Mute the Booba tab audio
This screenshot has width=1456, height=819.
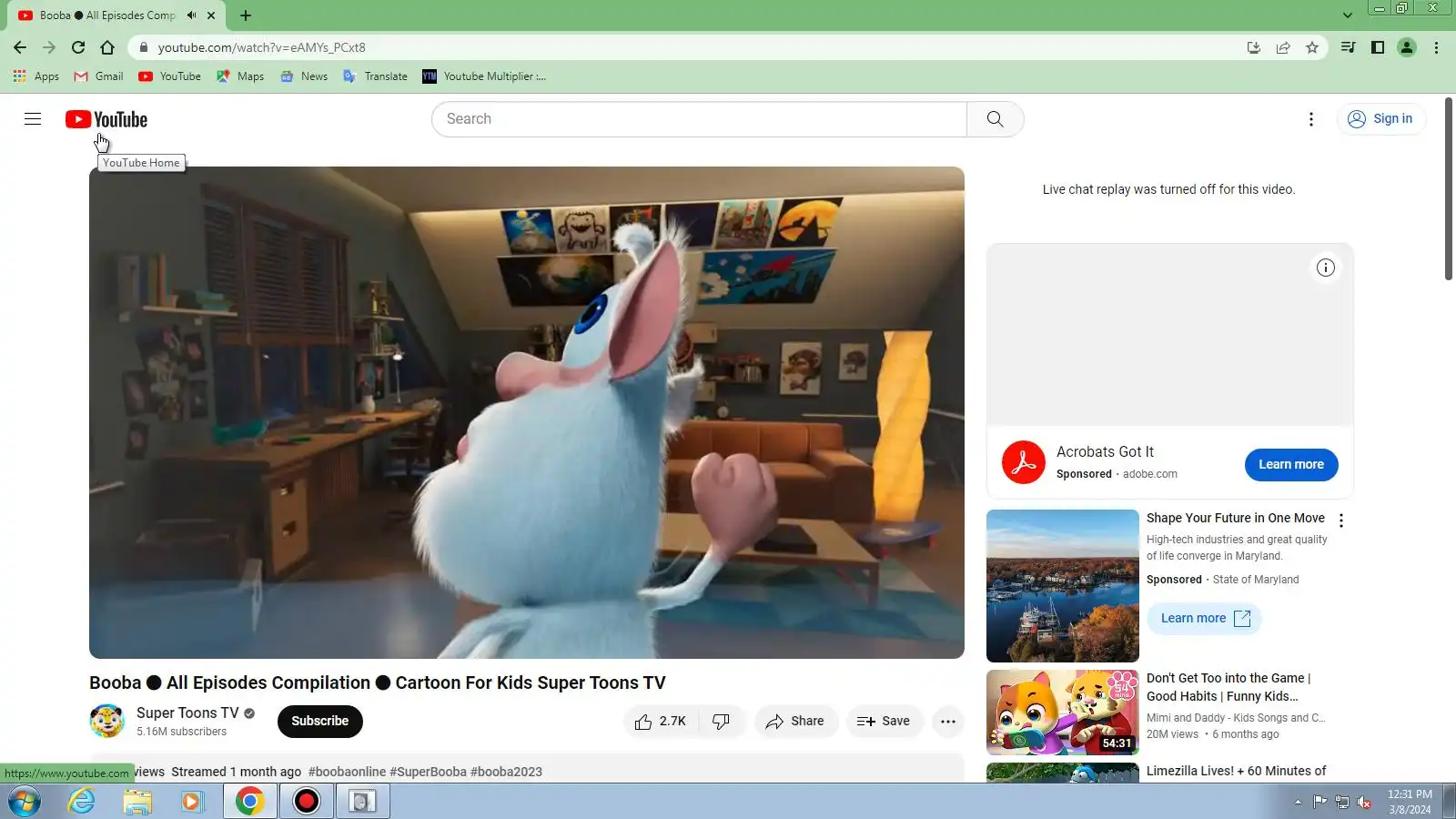(x=192, y=15)
